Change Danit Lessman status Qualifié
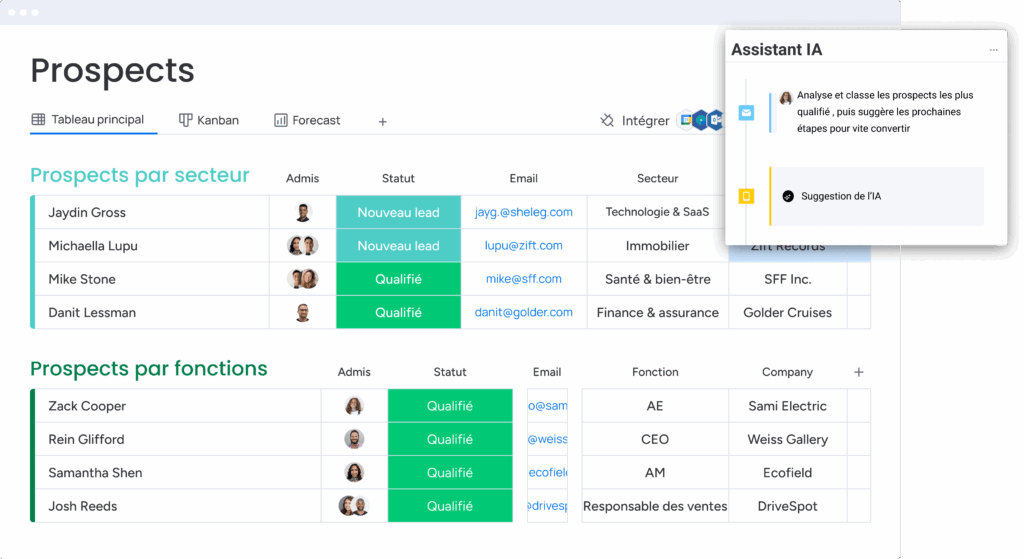1024x559 pixels. click(x=398, y=312)
